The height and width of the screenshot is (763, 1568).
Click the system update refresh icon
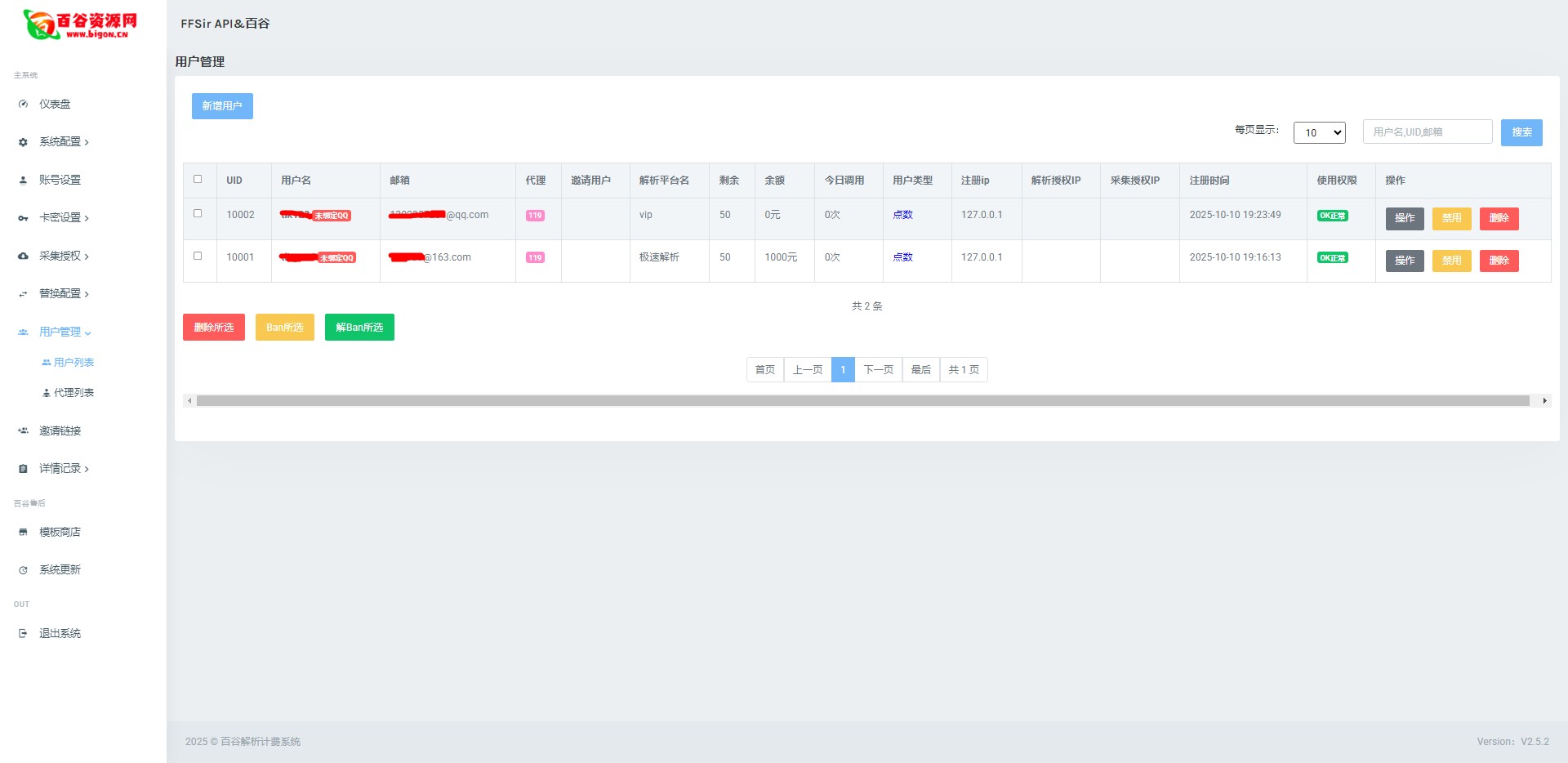pos(23,570)
